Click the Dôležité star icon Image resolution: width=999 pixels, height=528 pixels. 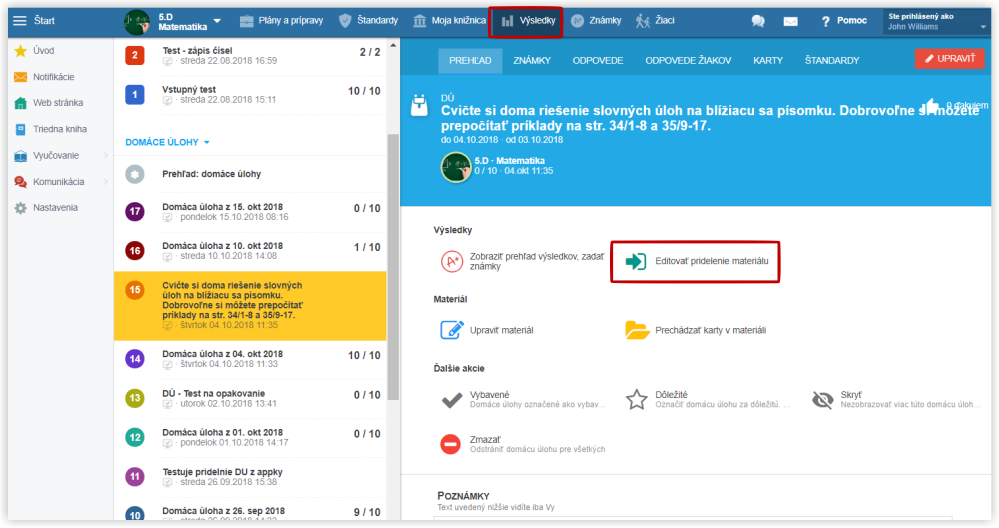636,400
